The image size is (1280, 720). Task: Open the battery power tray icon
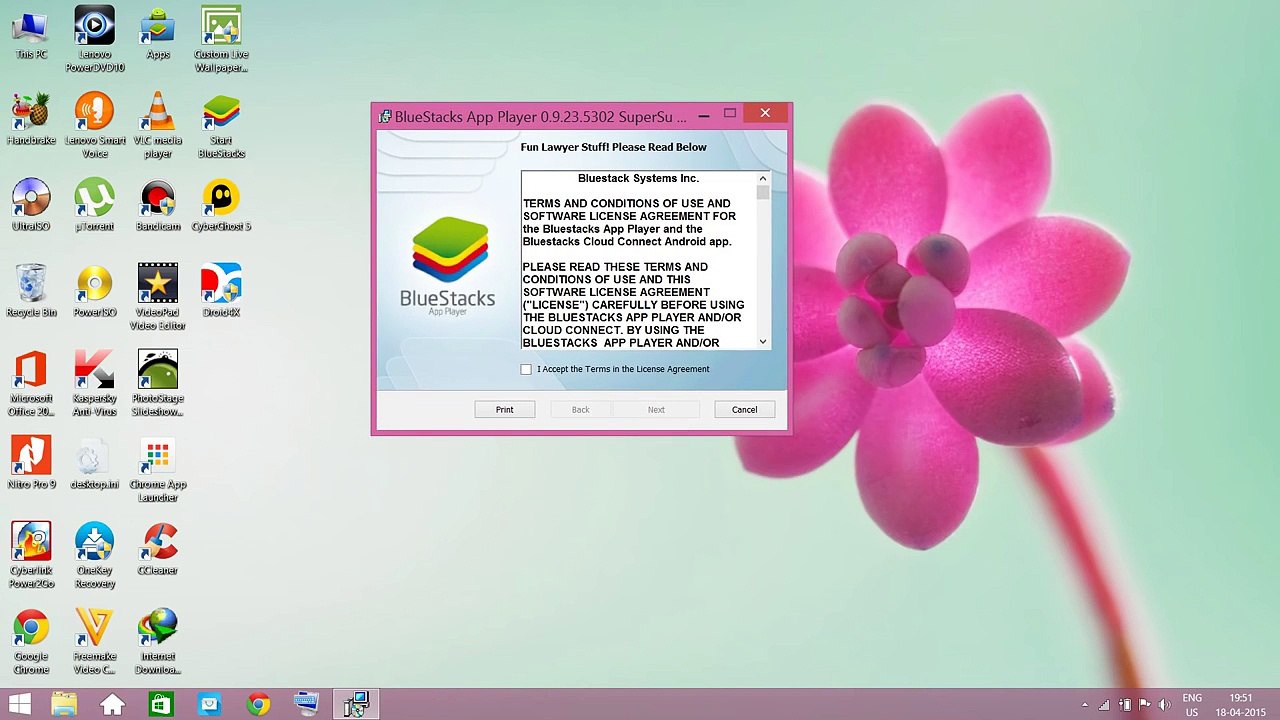click(1125, 705)
